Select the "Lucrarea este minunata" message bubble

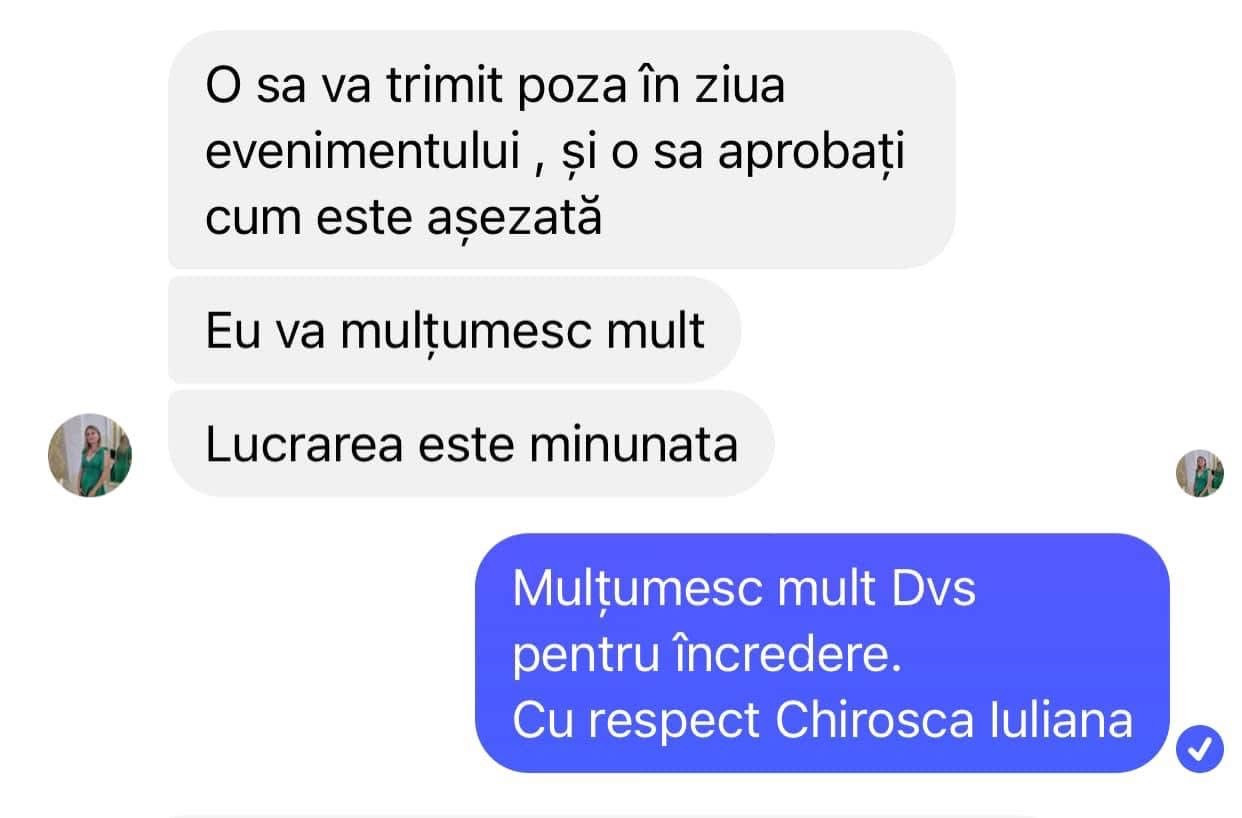(x=471, y=444)
